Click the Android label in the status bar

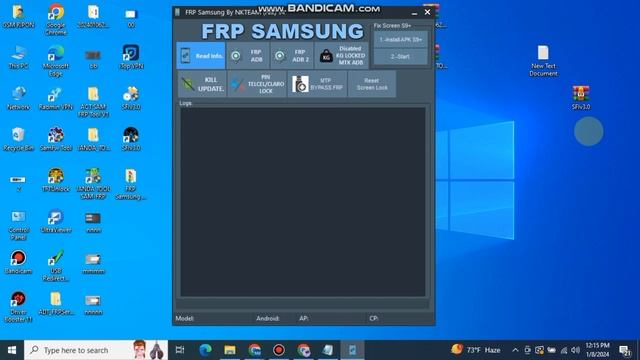pos(268,318)
